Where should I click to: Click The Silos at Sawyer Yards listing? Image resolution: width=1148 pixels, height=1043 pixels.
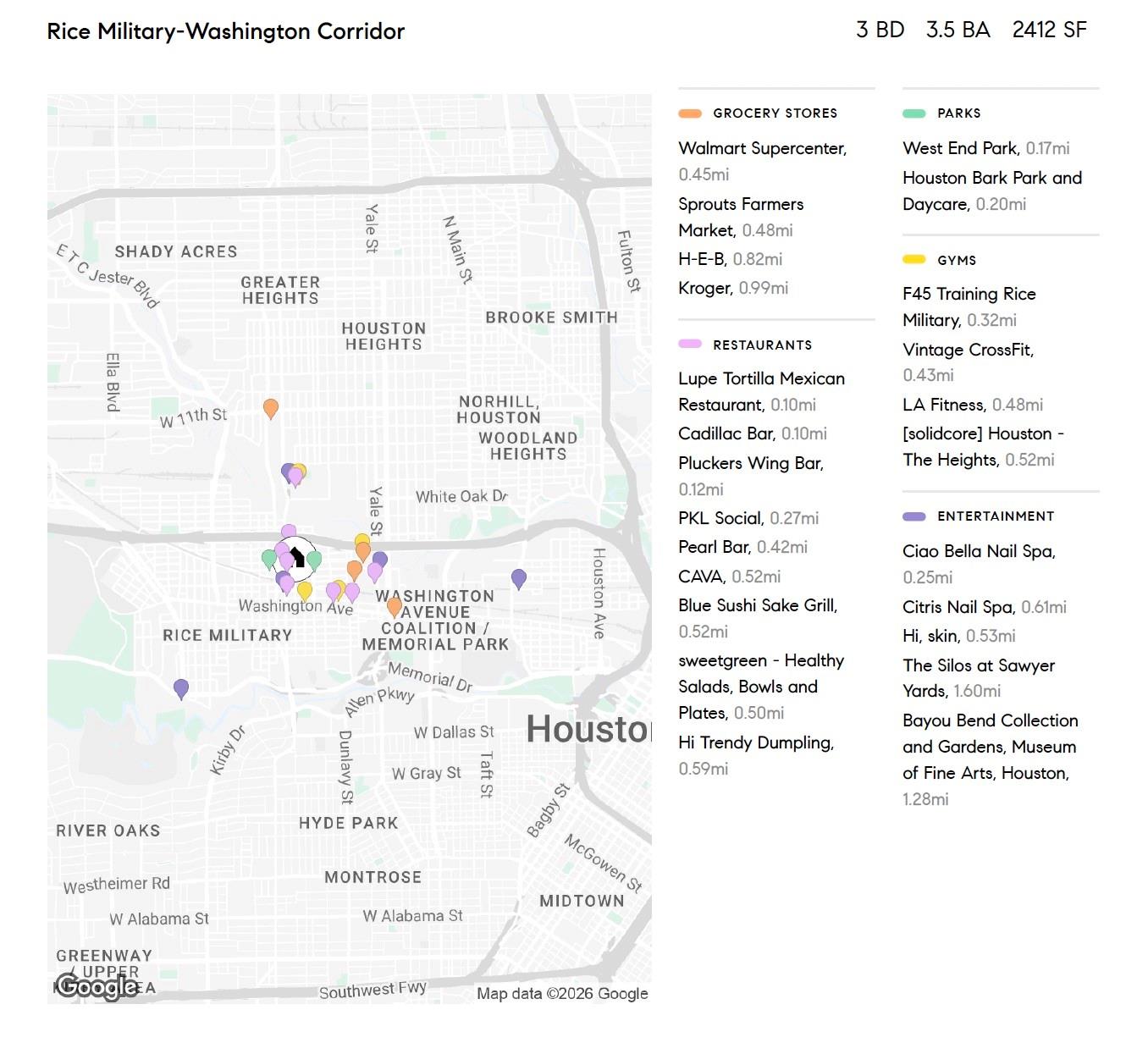979,678
